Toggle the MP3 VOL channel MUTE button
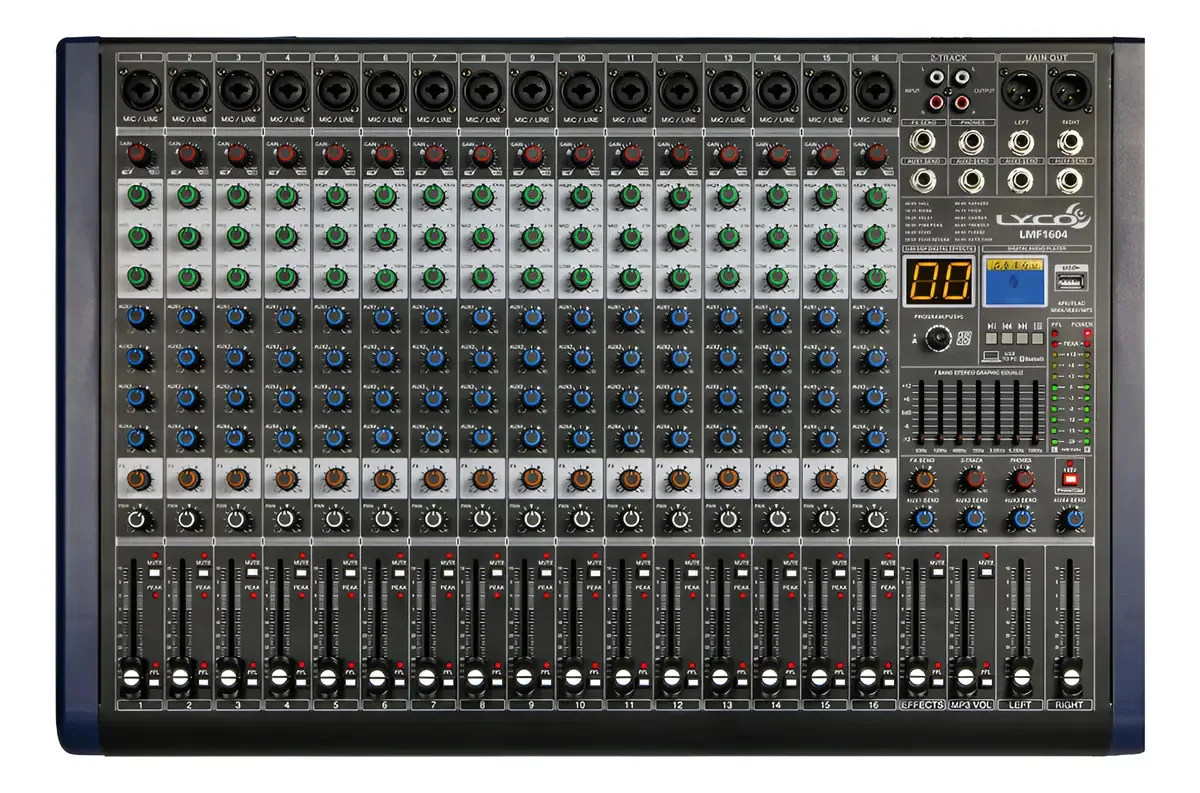Viewport: 1200px width, 793px height. 986,573
